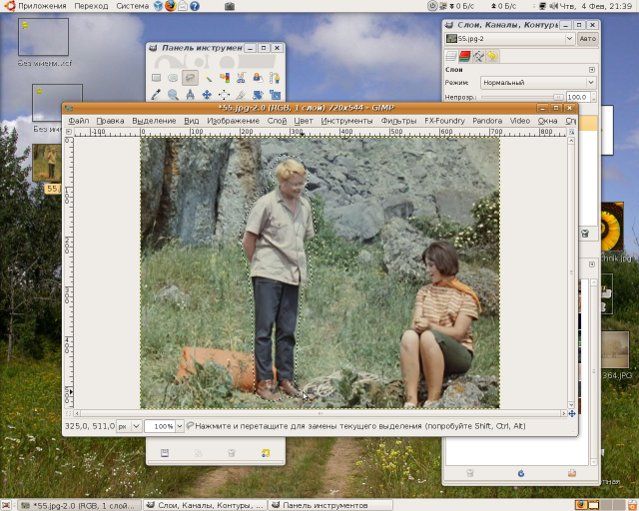
Task: Select the Zoom magnifier tool
Action: [x=173, y=95]
